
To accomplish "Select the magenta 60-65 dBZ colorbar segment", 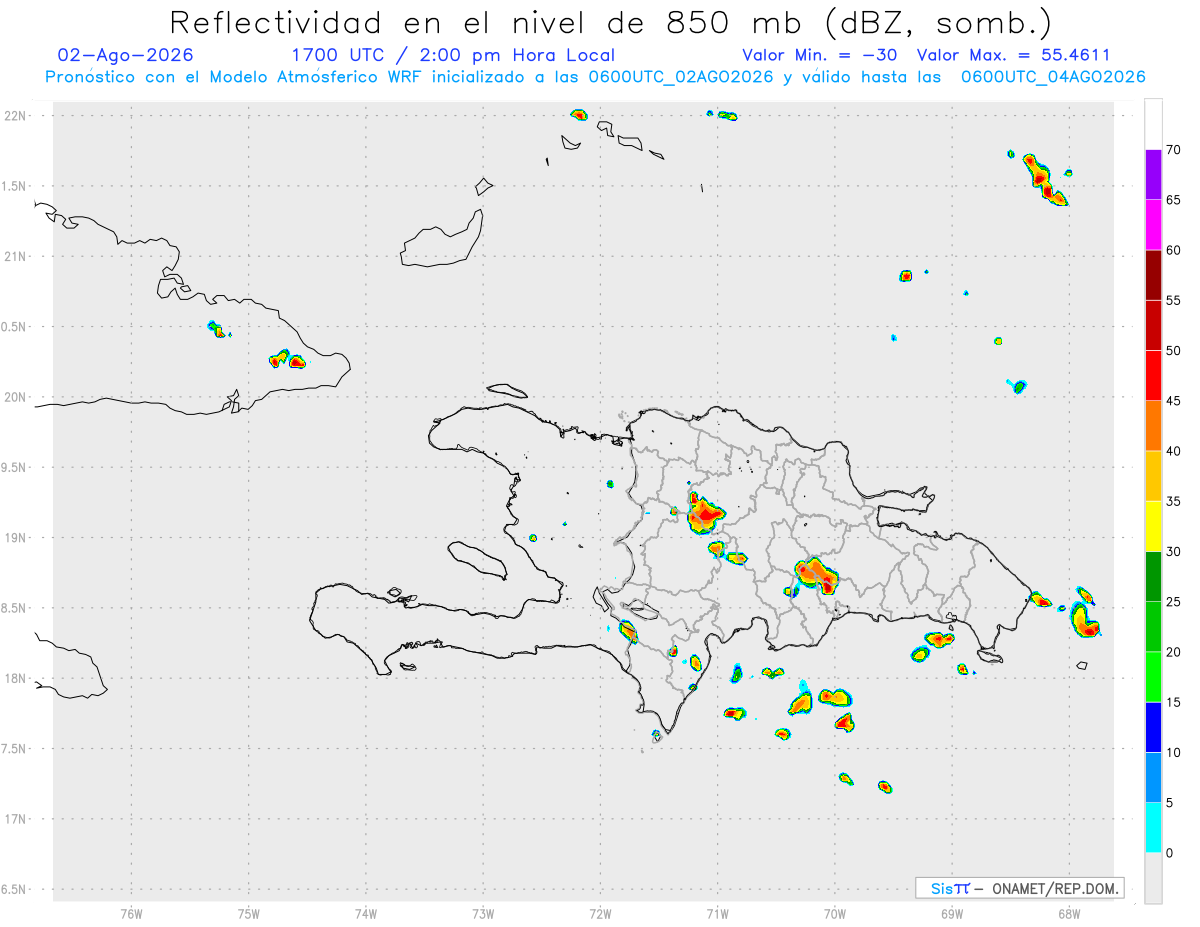I will 1153,225.
